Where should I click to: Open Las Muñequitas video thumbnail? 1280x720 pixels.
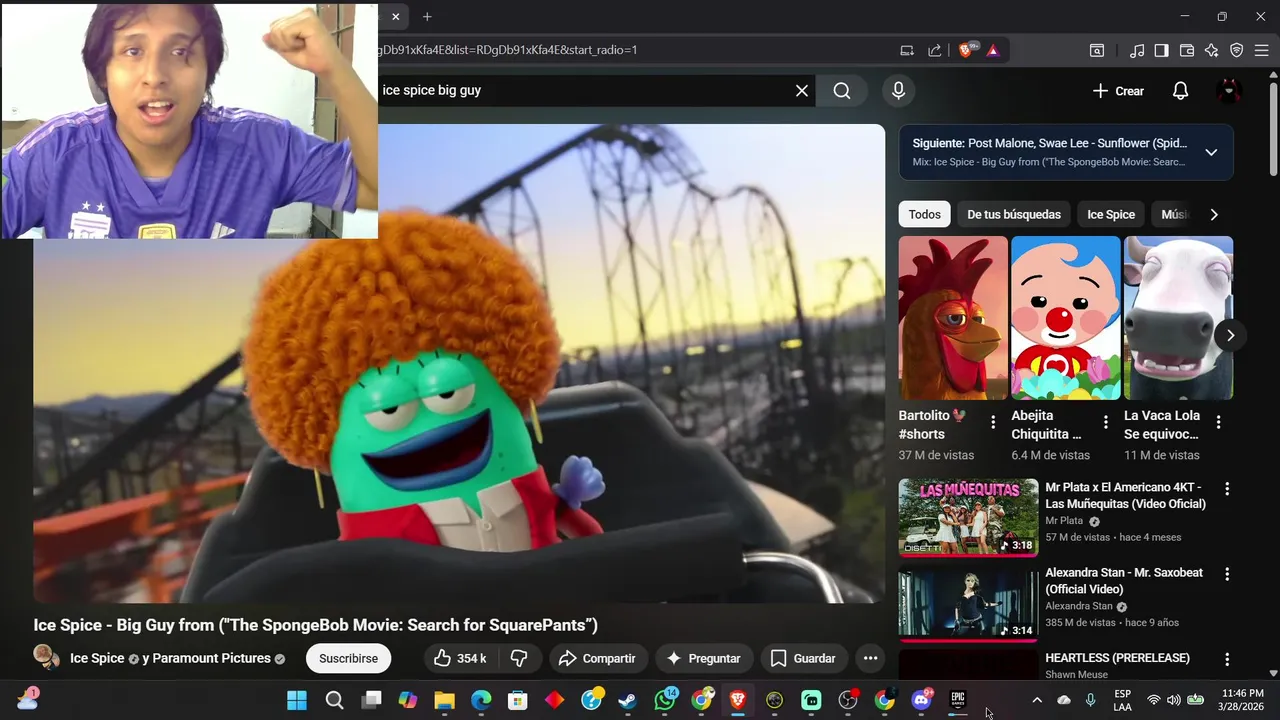tap(968, 517)
